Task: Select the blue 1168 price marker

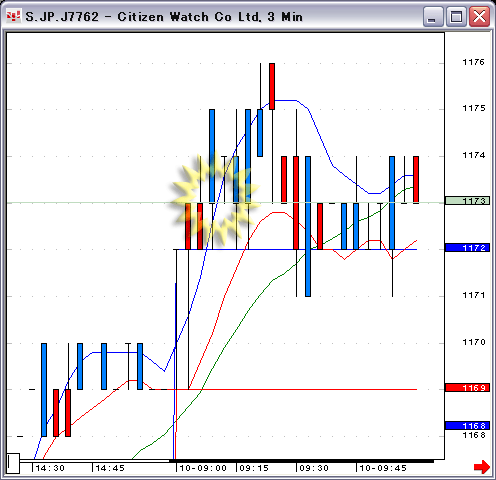Action: click(x=467, y=426)
